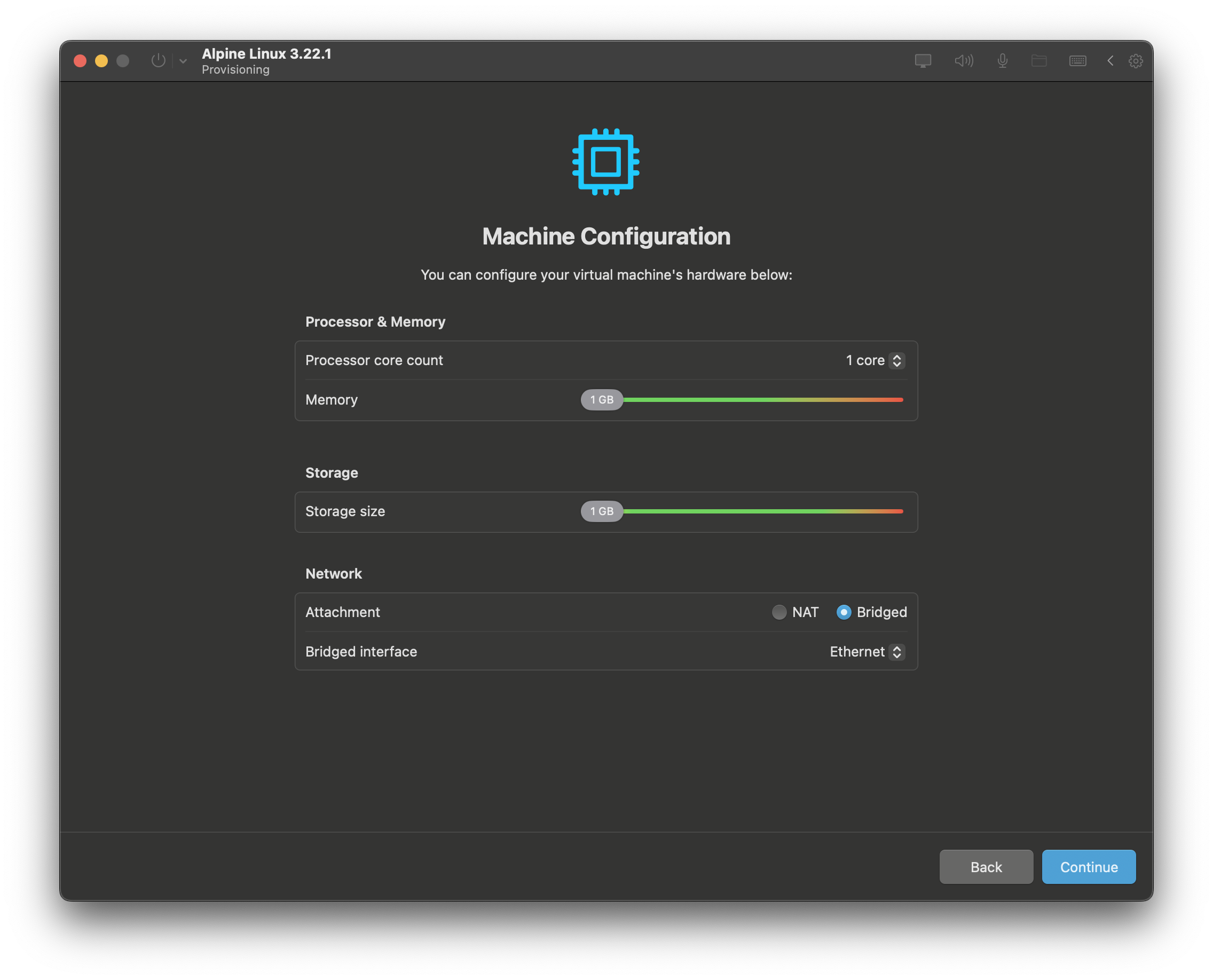Open the power options chevron menu
Screen dimensions: 1213x980
tap(183, 61)
